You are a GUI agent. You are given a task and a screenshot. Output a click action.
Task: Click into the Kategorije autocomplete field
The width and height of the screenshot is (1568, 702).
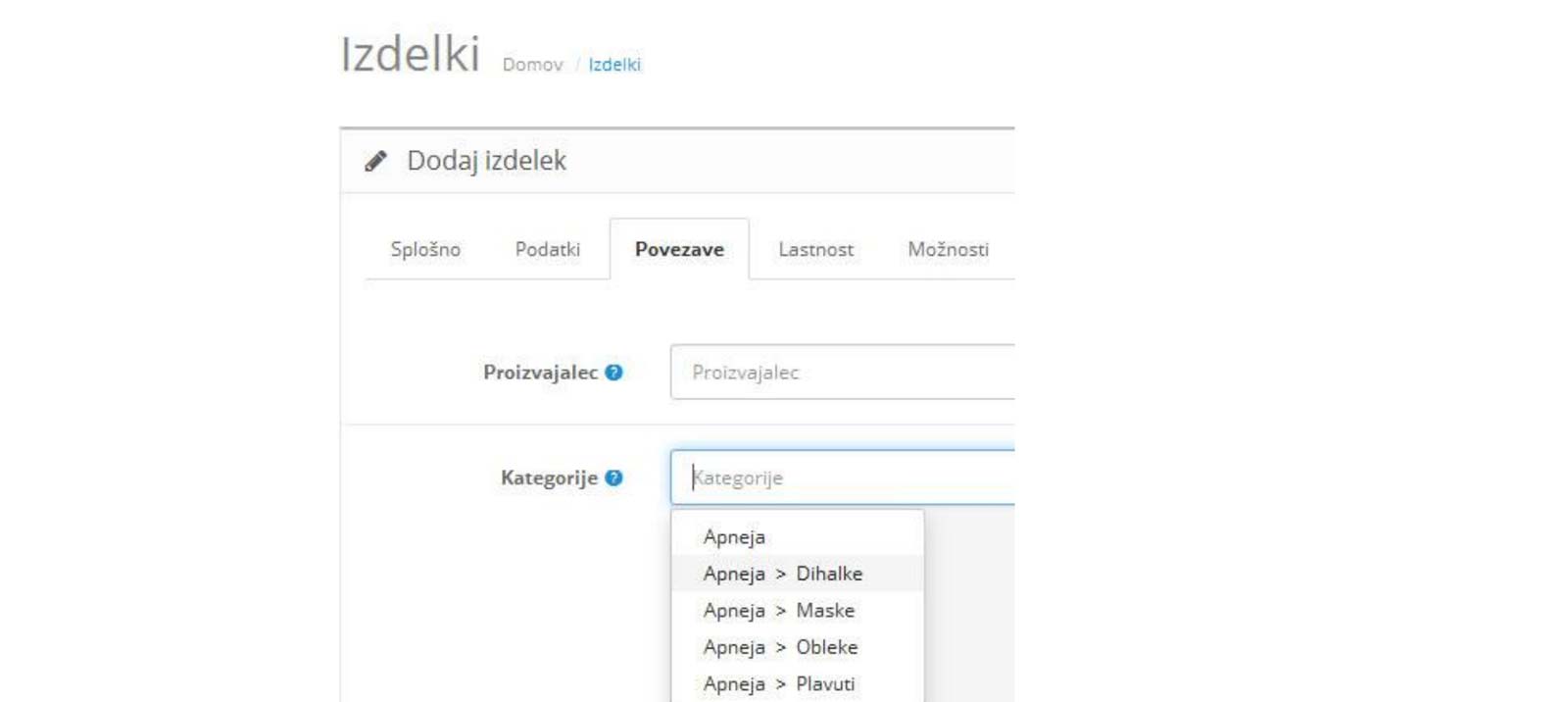click(x=843, y=478)
